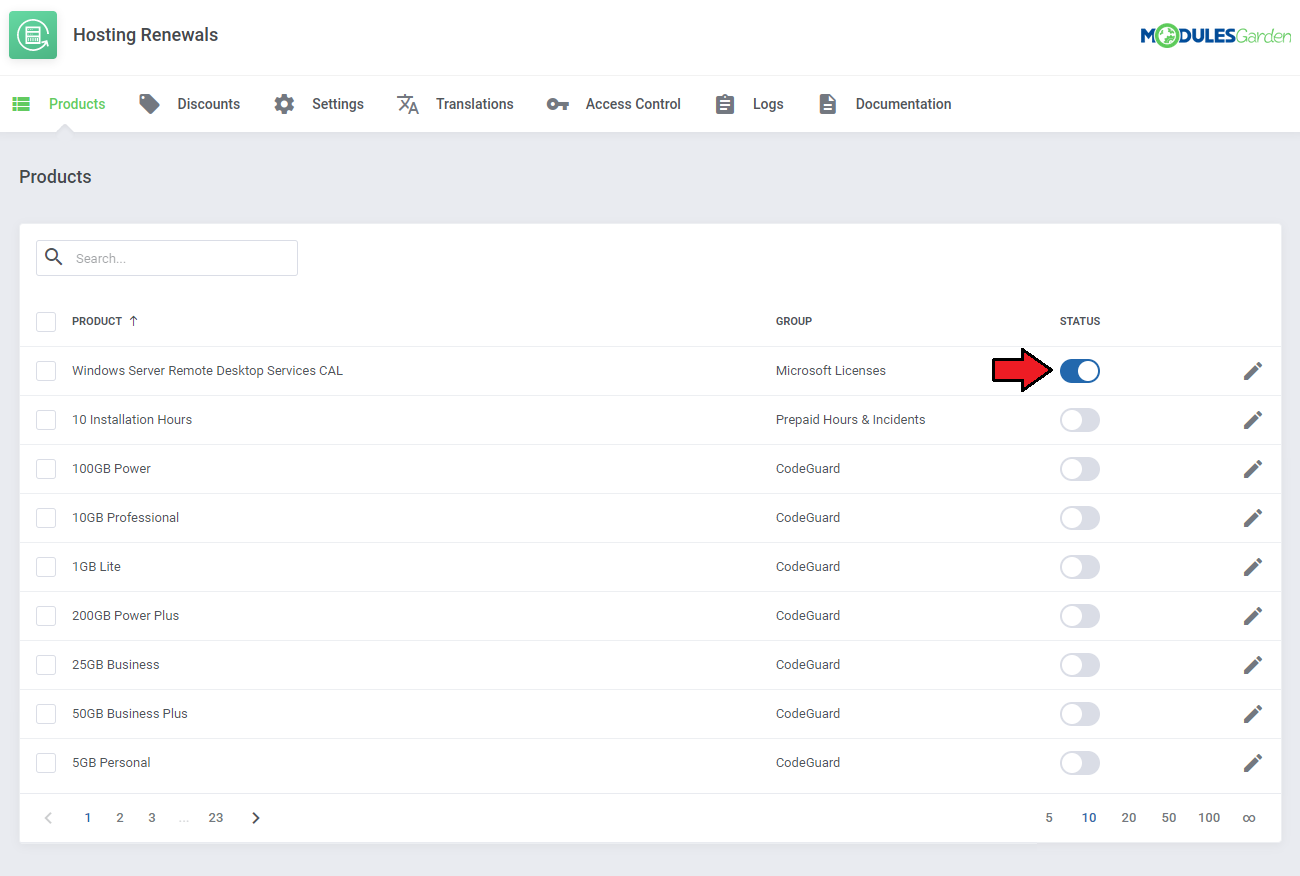Check the box for 10 Installation Hours
1300x876 pixels.
pyautogui.click(x=46, y=420)
